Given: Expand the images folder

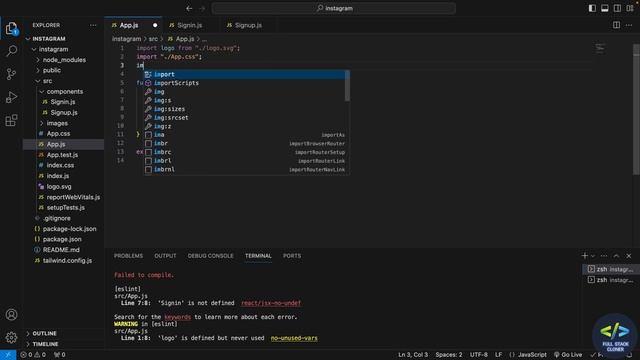Looking at the screenshot, I should 64,123.
